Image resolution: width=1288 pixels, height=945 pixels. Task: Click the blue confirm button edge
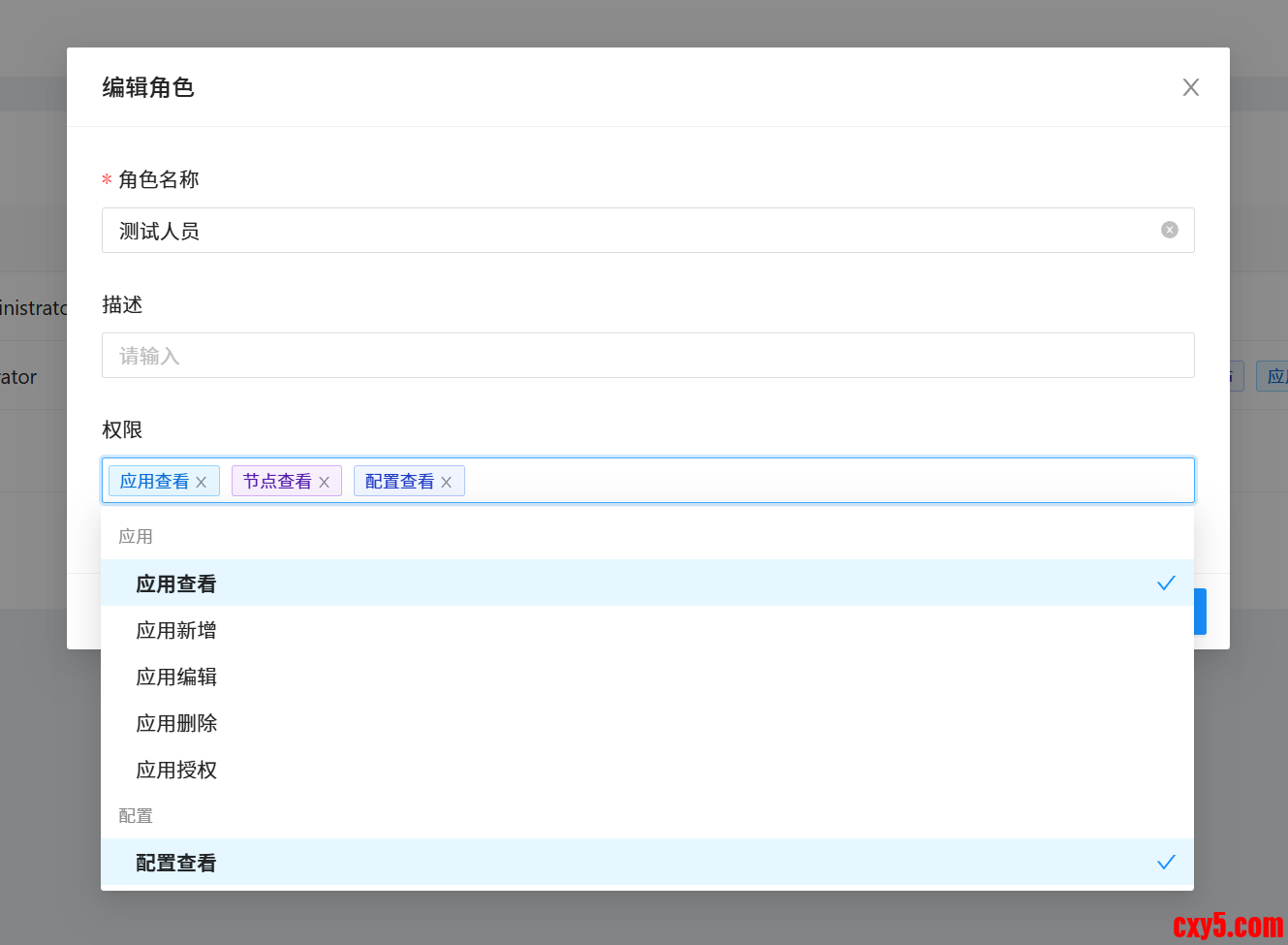[x=1200, y=612]
